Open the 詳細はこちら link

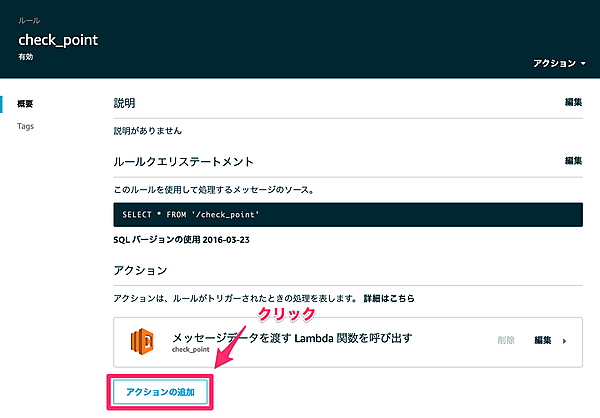(x=389, y=299)
